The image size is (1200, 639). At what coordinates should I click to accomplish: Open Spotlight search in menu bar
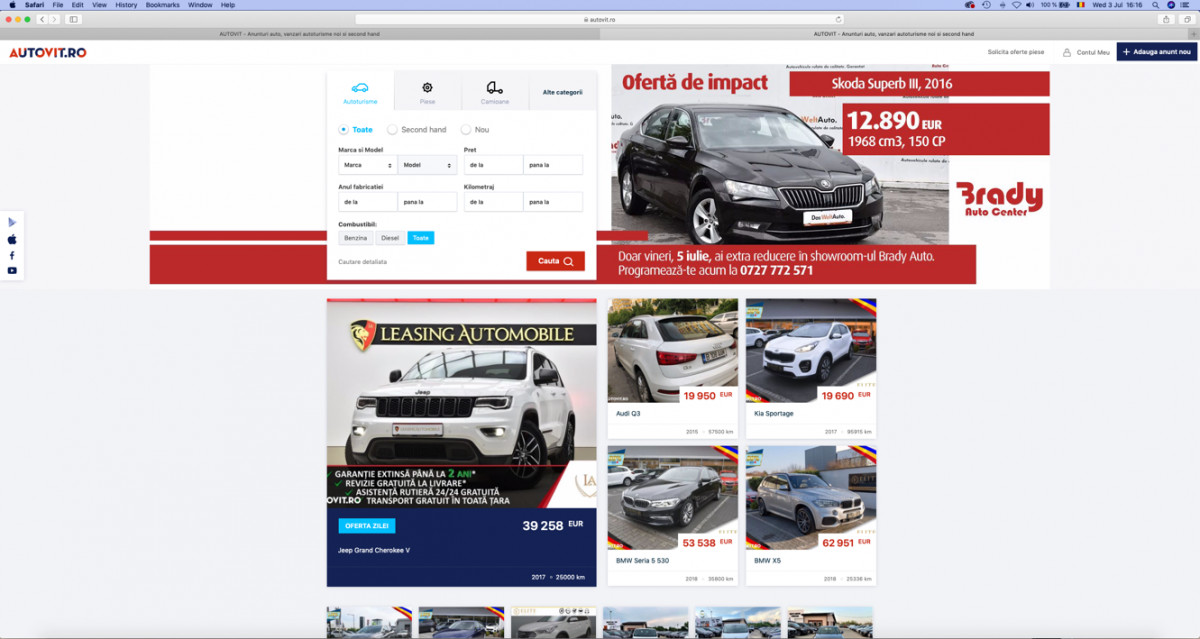(x=1157, y=5)
